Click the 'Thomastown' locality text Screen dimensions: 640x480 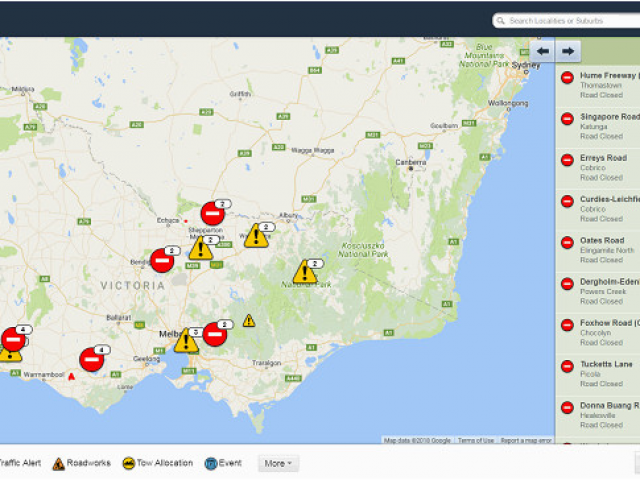[601, 85]
